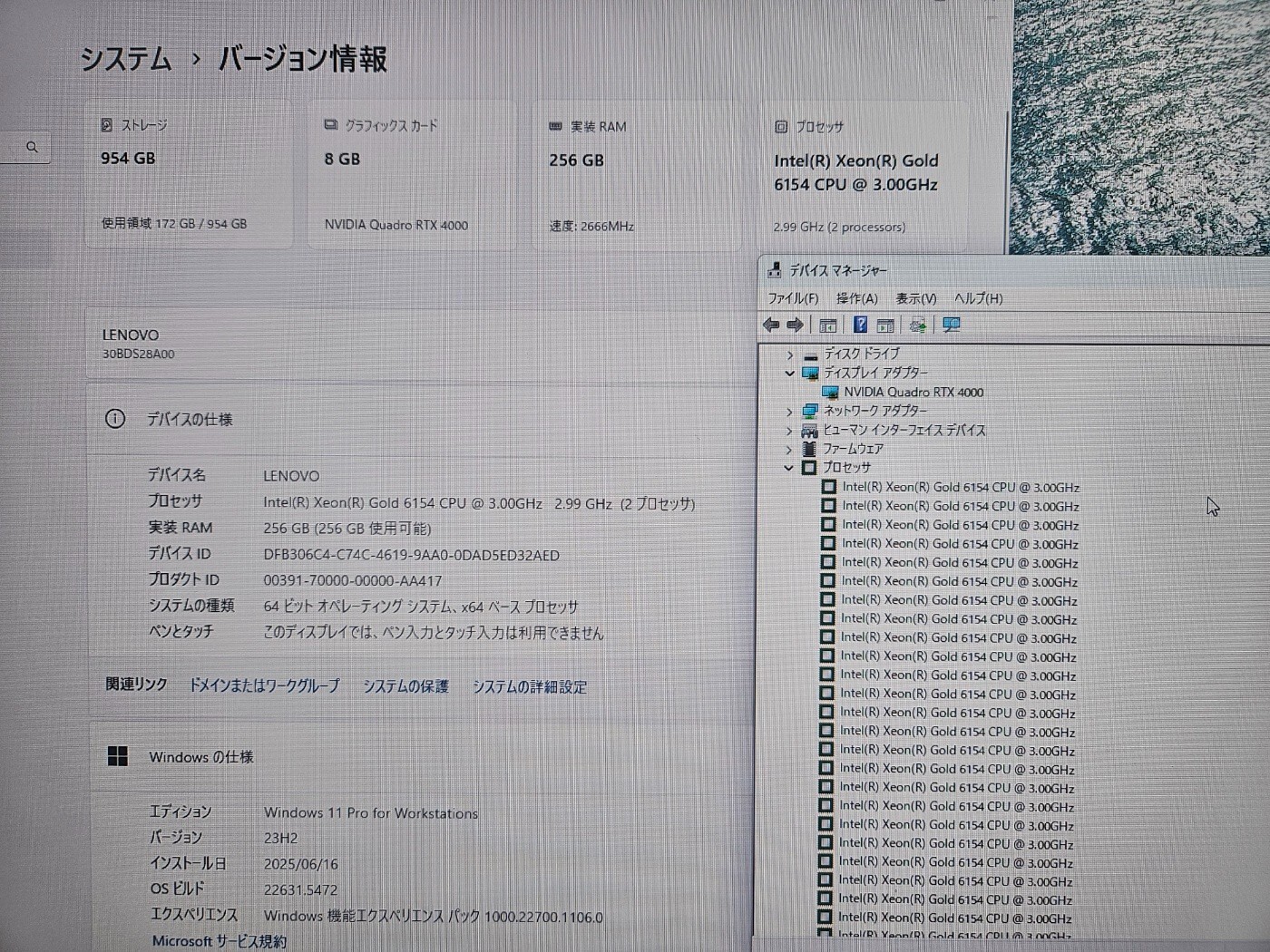
Task: Expand the ネットワーク アダプター node
Action: point(789,412)
